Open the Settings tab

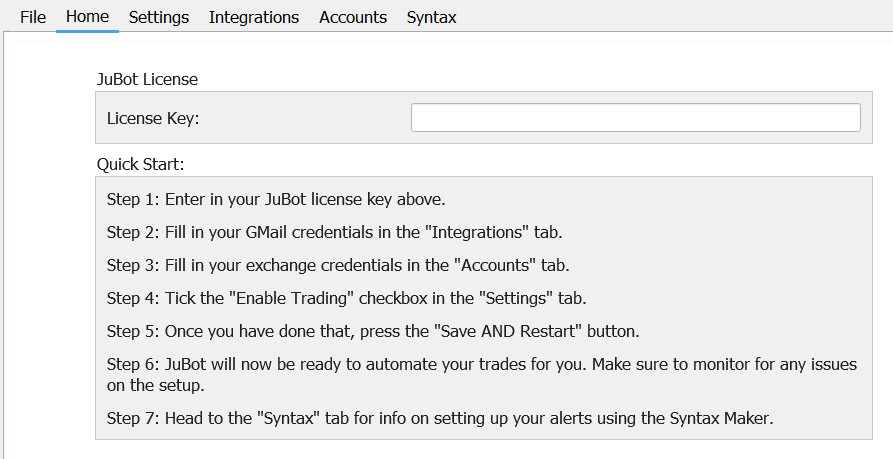(158, 17)
